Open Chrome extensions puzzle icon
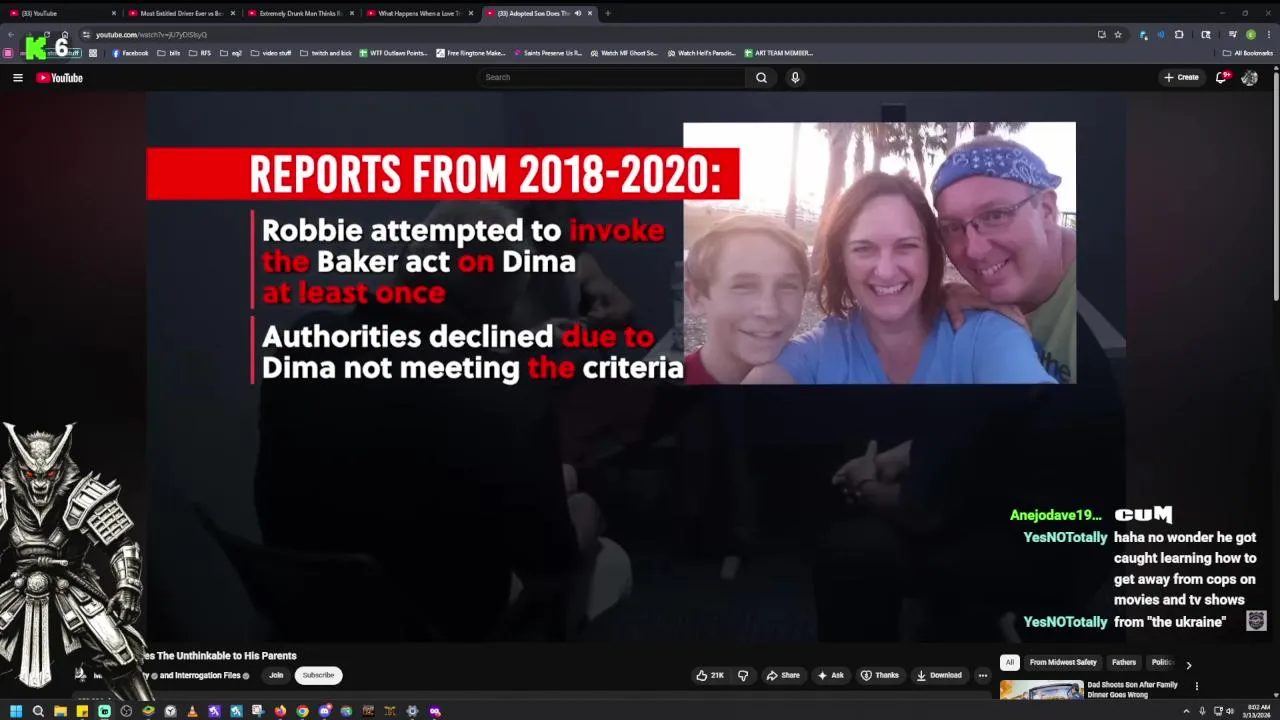Image resolution: width=1280 pixels, height=720 pixels. [1179, 34]
